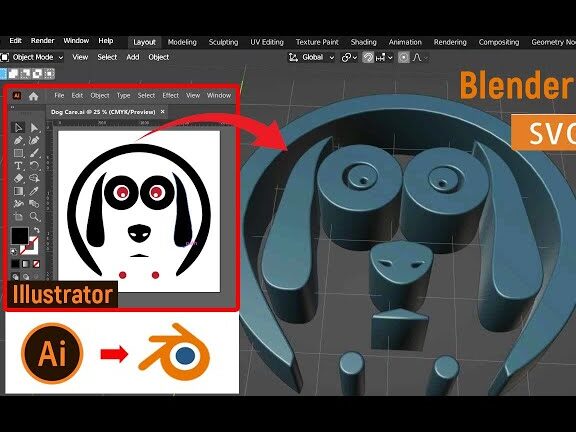Open Blender's Help menu
Image resolution: width=576 pixels, height=432 pixels.
click(x=106, y=41)
